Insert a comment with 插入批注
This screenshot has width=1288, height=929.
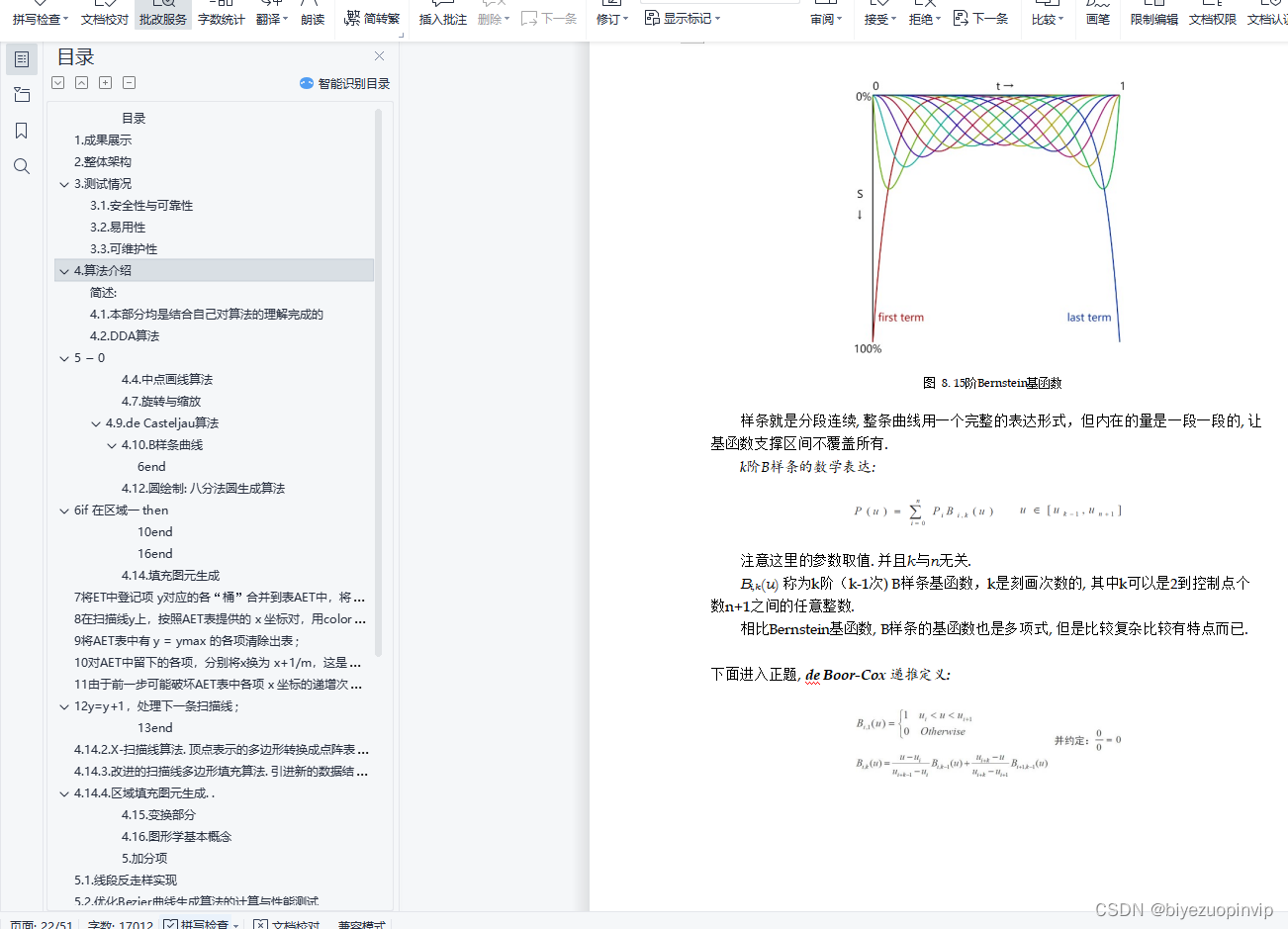click(442, 18)
